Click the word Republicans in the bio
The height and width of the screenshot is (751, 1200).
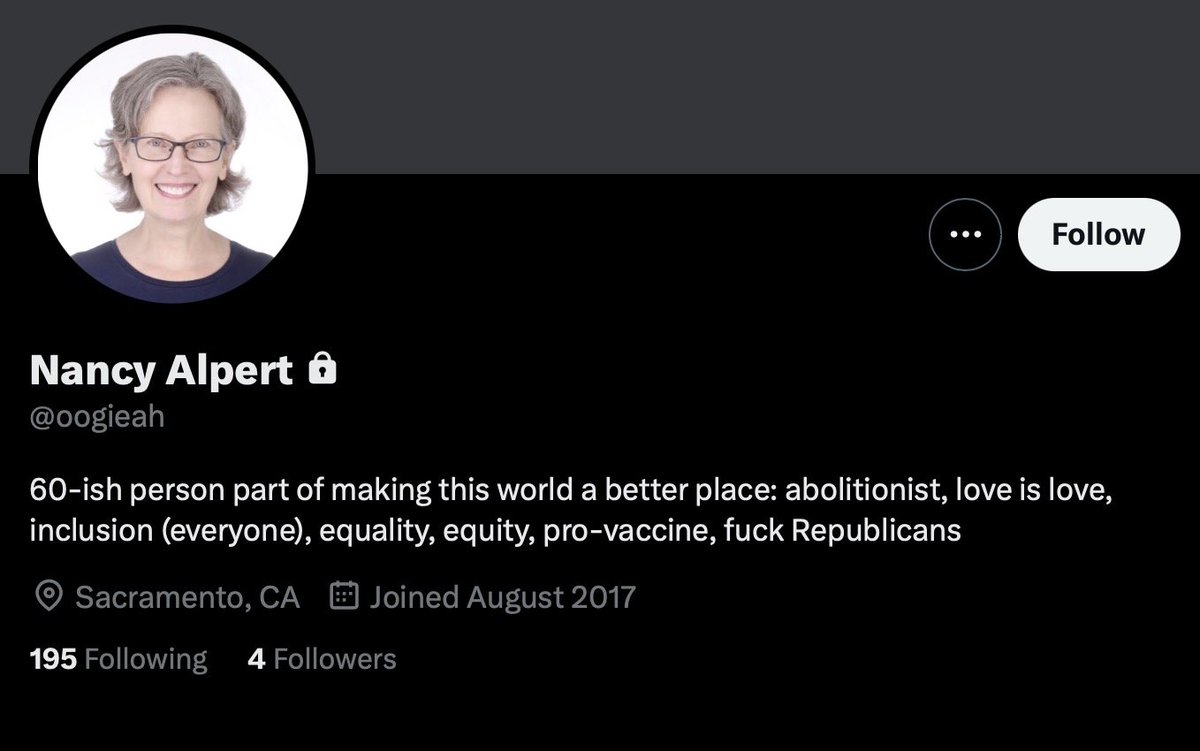[876, 530]
